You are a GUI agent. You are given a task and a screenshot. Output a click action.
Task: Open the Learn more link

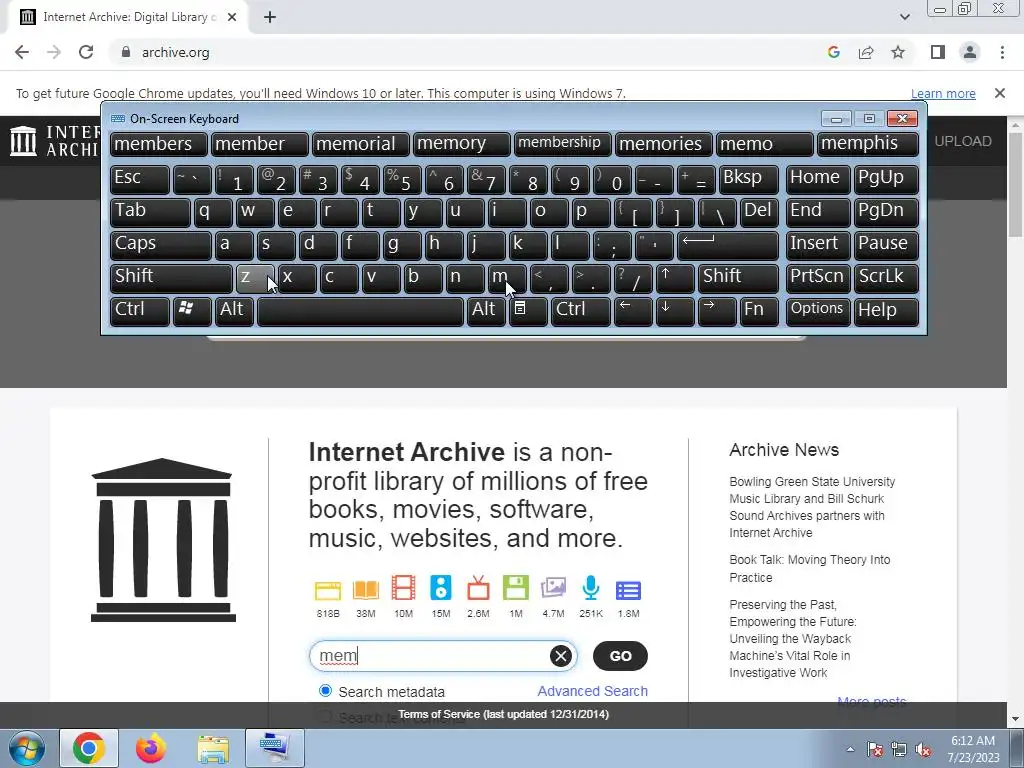pos(943,93)
